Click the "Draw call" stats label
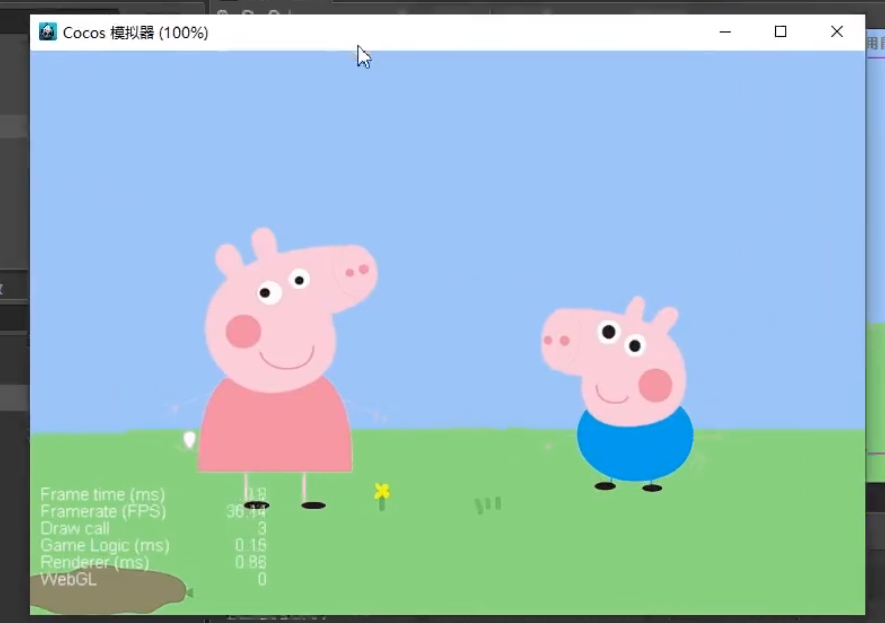Viewport: 885px width, 623px height. tap(75, 528)
